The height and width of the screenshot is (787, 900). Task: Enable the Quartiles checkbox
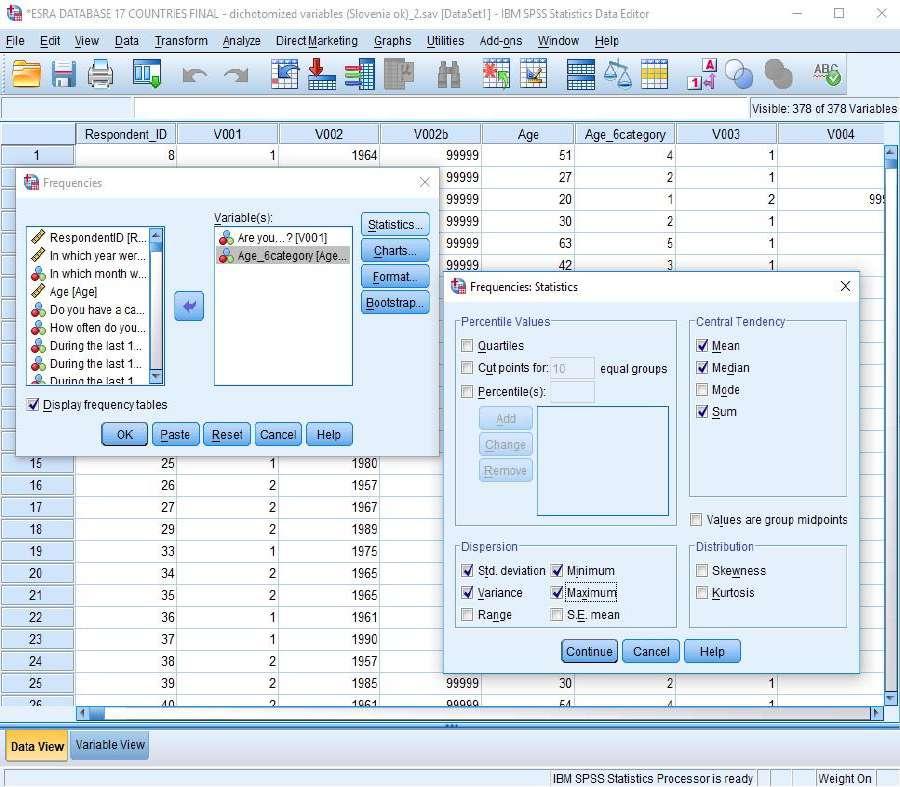tap(467, 346)
